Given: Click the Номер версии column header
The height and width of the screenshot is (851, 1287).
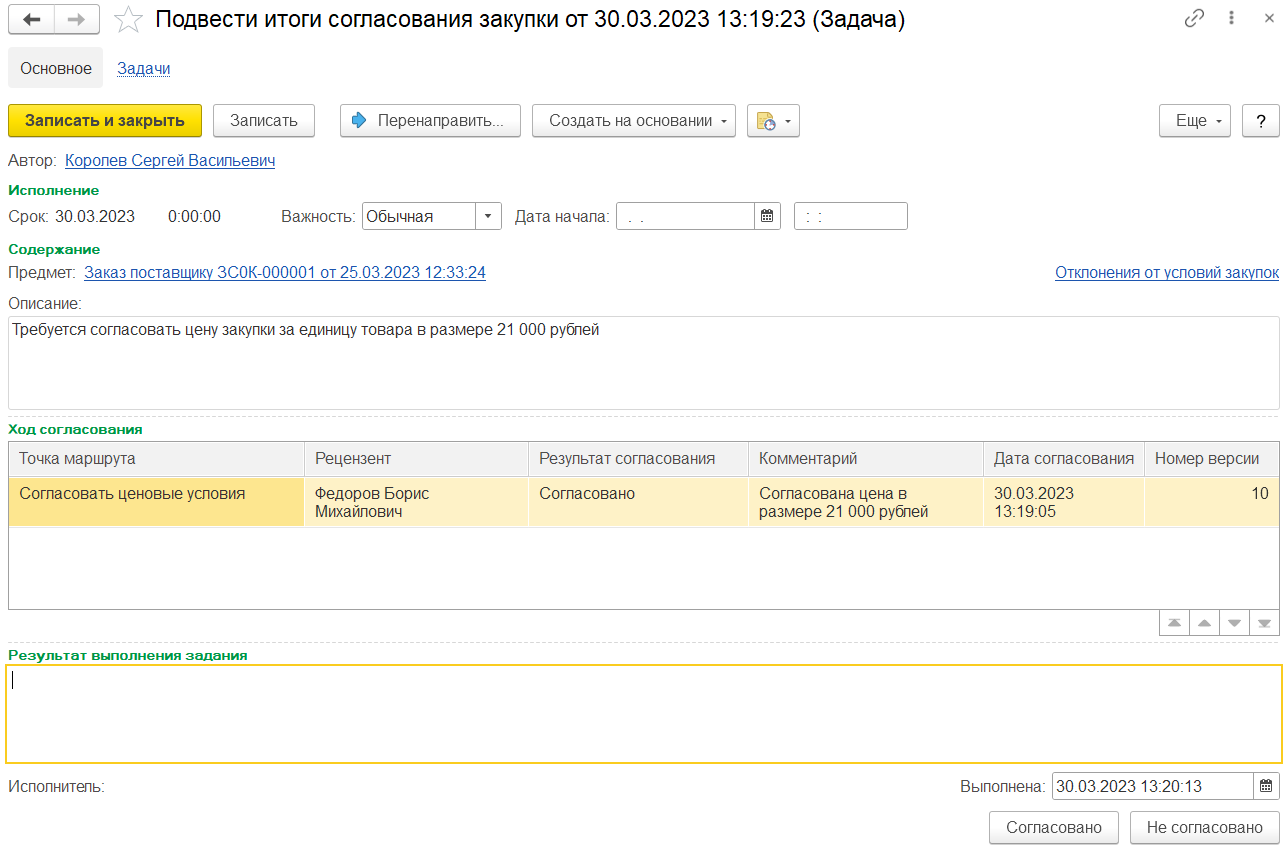Looking at the screenshot, I should (x=1212, y=459).
